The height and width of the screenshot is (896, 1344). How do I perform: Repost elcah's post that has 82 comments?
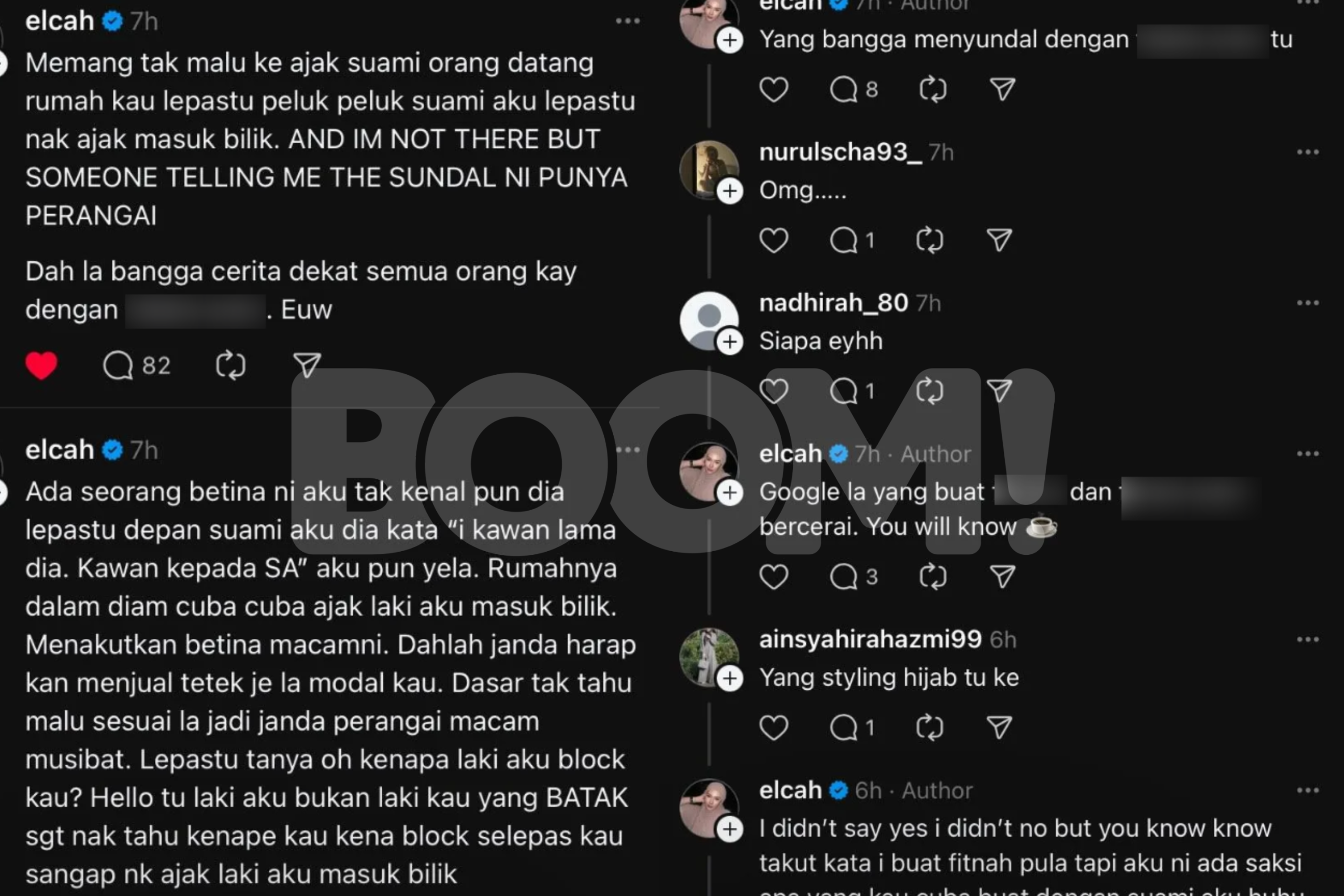pyautogui.click(x=231, y=365)
